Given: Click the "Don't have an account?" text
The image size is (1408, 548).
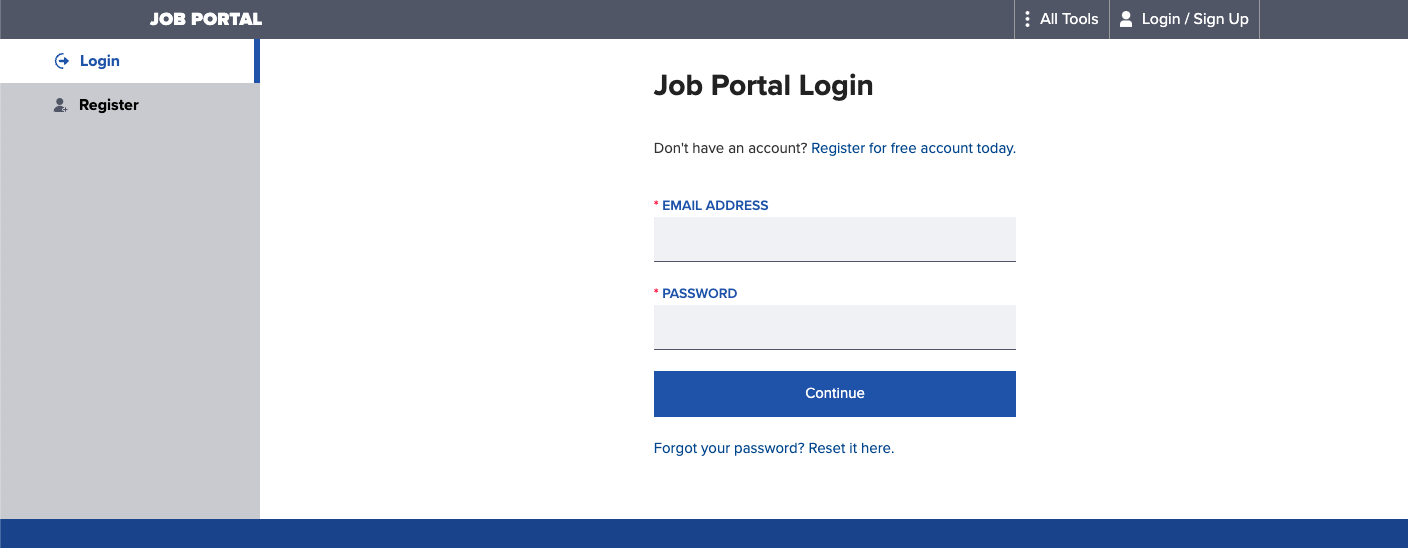Looking at the screenshot, I should 730,148.
